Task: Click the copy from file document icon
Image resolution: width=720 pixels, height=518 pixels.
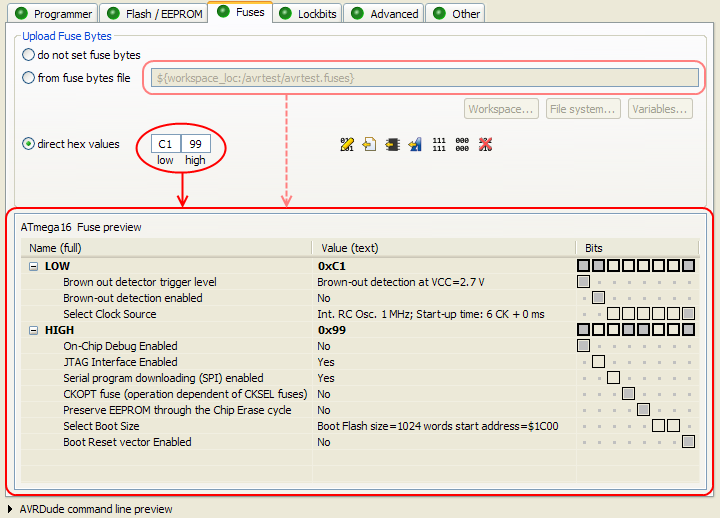Action: [370, 144]
